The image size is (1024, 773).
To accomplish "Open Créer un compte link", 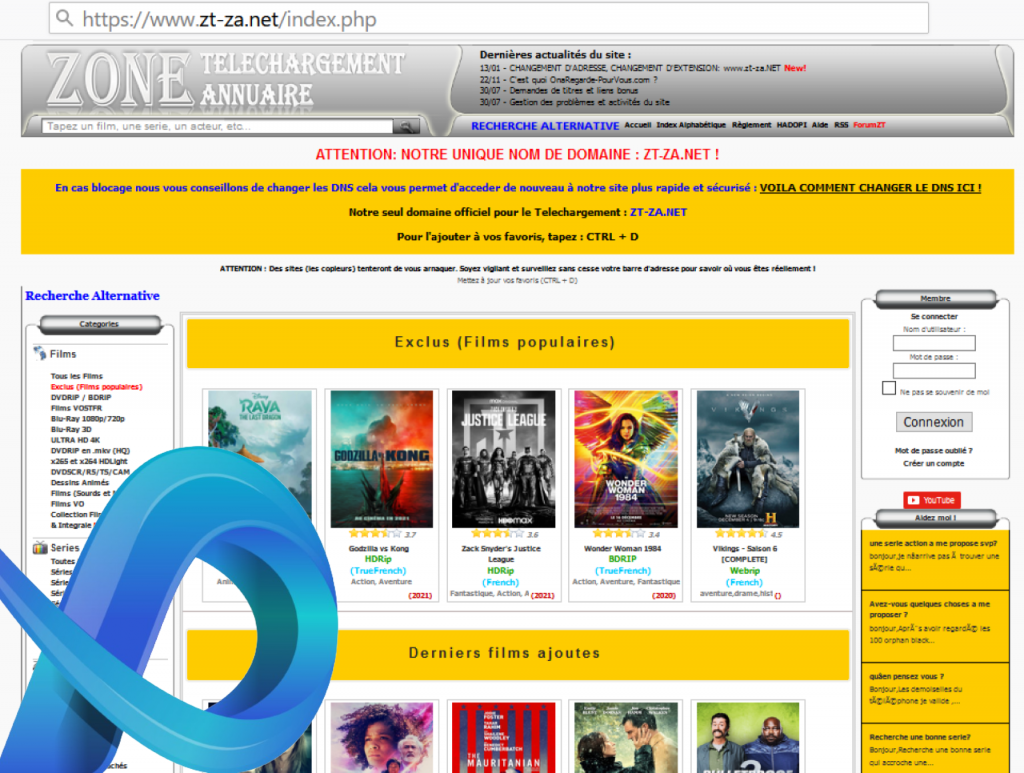I will point(933,464).
